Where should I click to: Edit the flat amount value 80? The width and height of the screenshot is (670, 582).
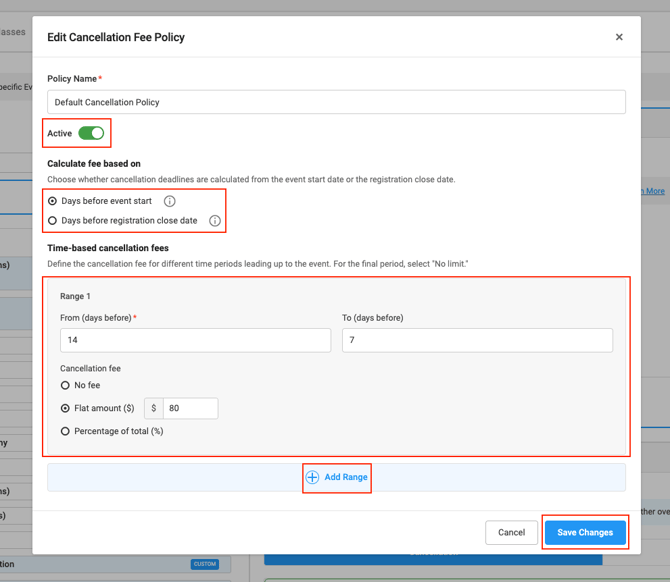click(x=191, y=409)
